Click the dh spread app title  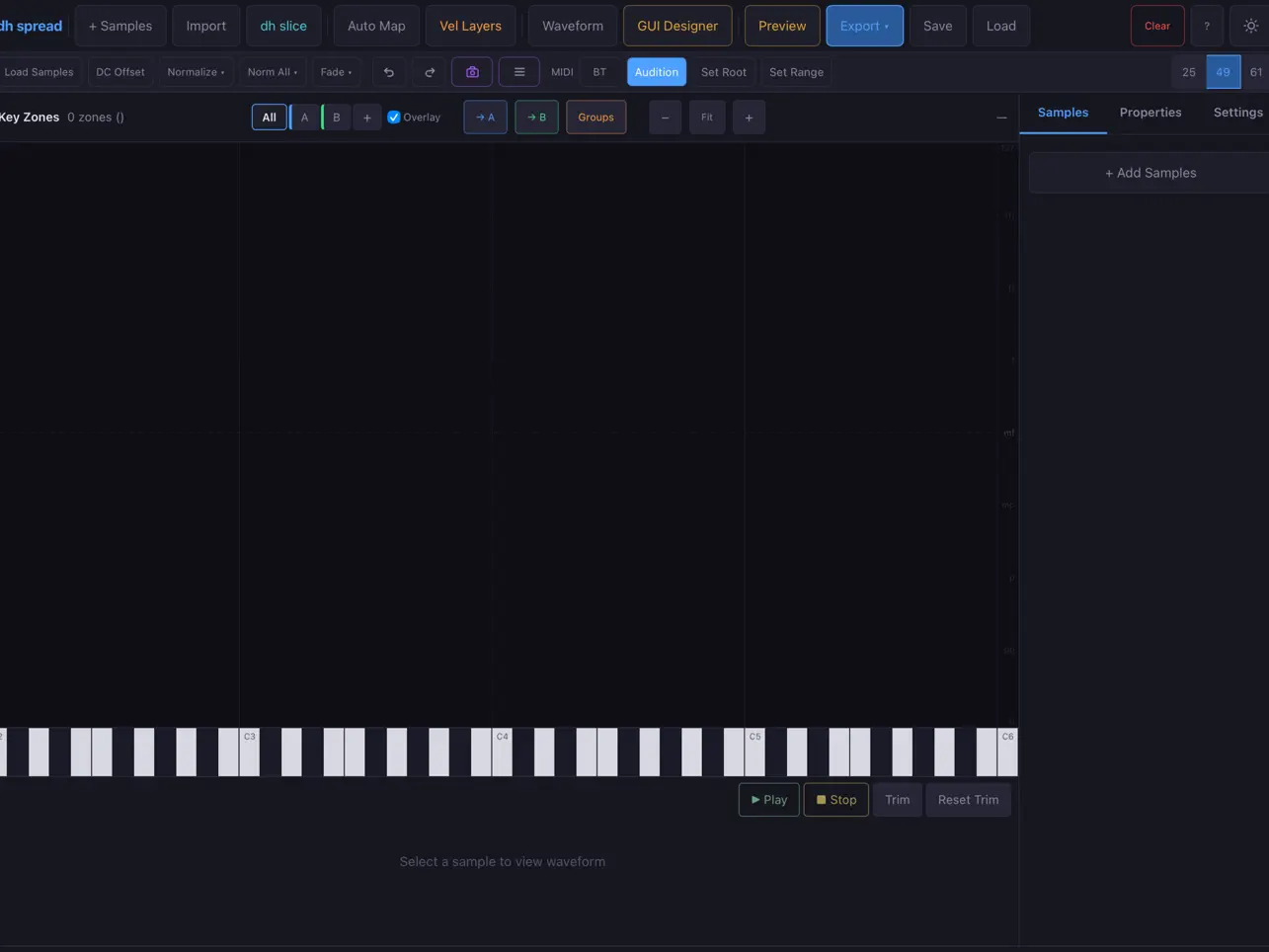31,26
